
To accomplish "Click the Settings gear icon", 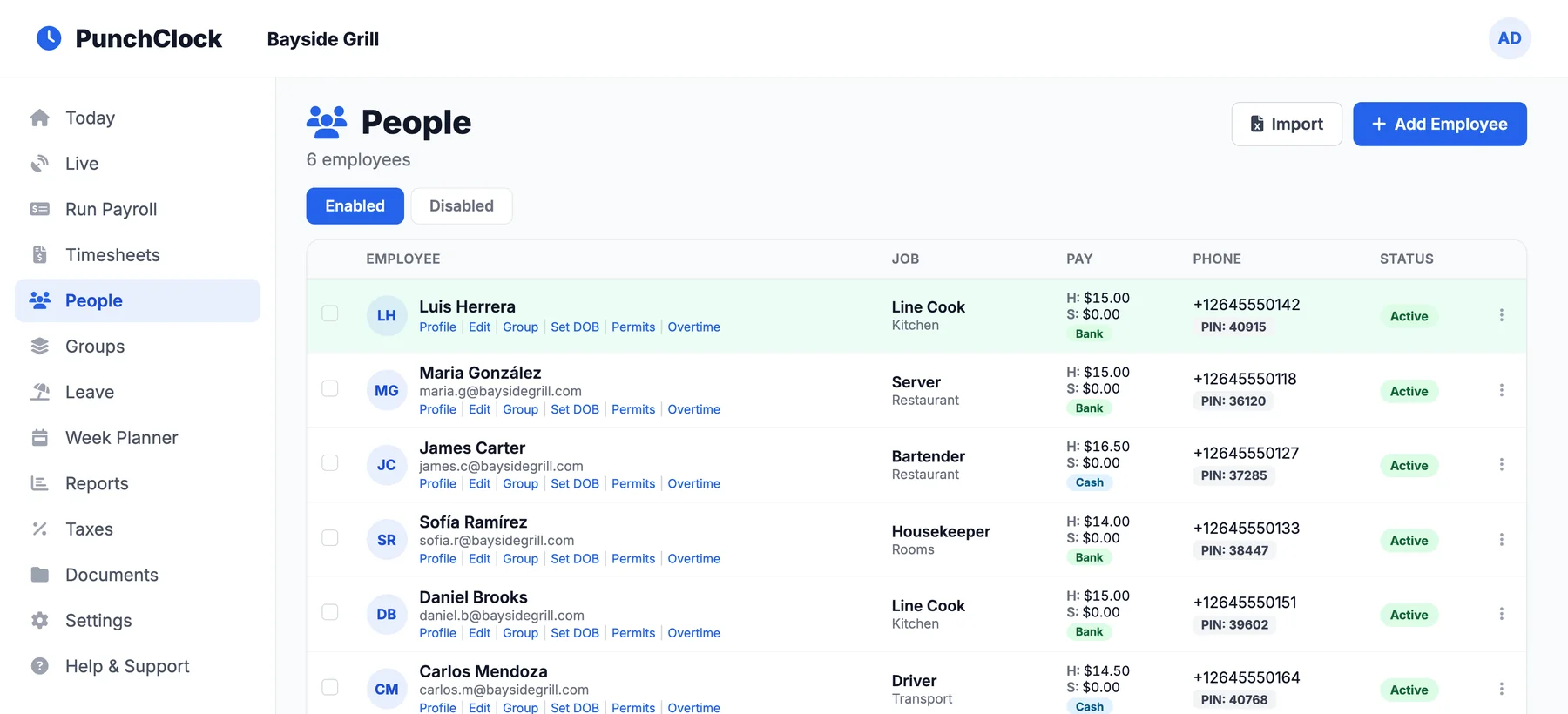I will [40, 621].
